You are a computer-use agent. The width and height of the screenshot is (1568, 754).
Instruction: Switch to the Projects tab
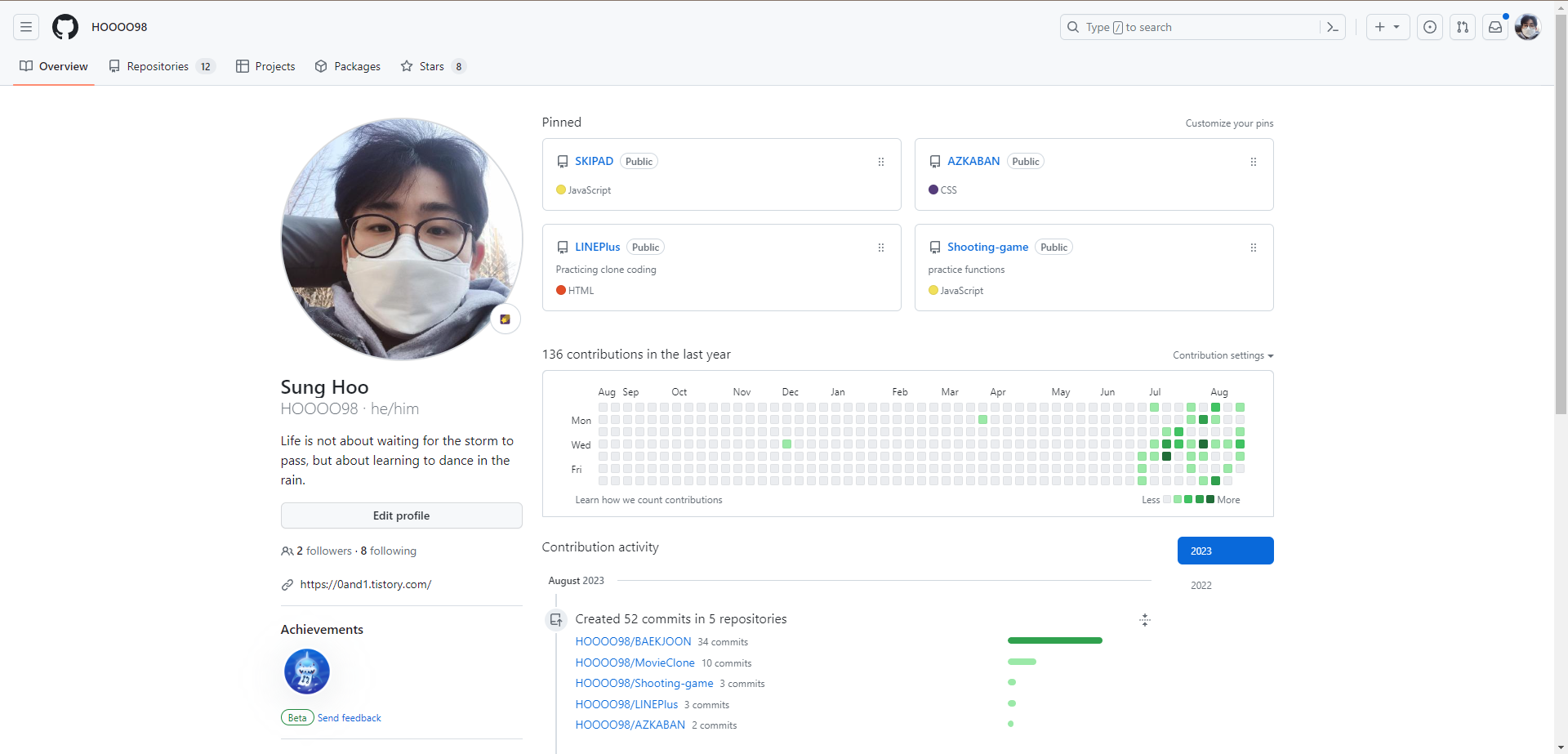coord(265,66)
